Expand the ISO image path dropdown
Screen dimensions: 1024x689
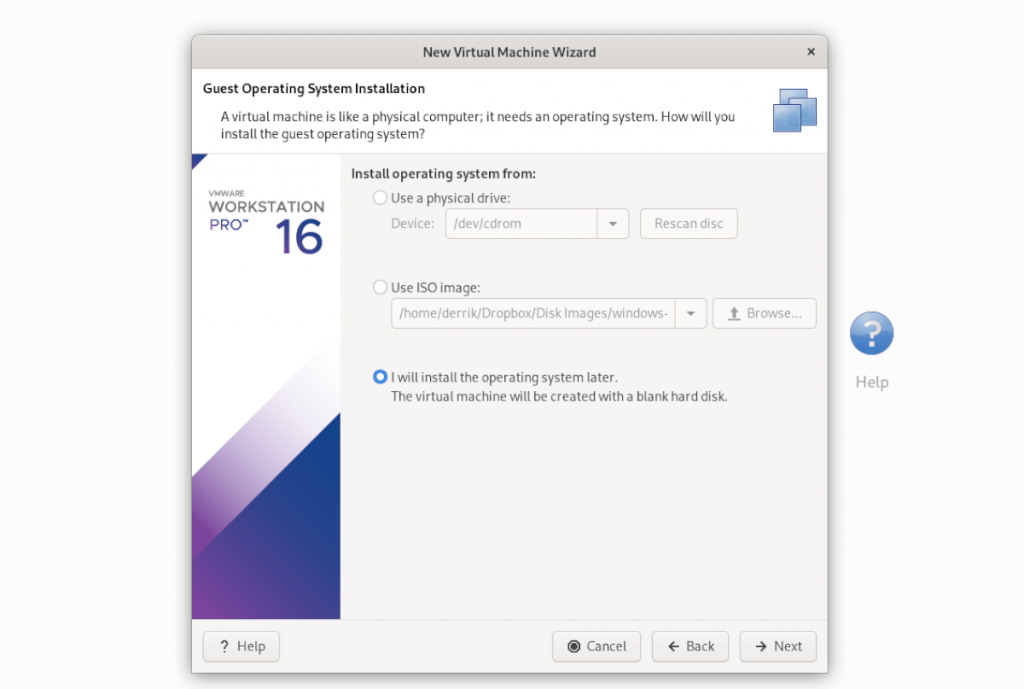[x=690, y=313]
